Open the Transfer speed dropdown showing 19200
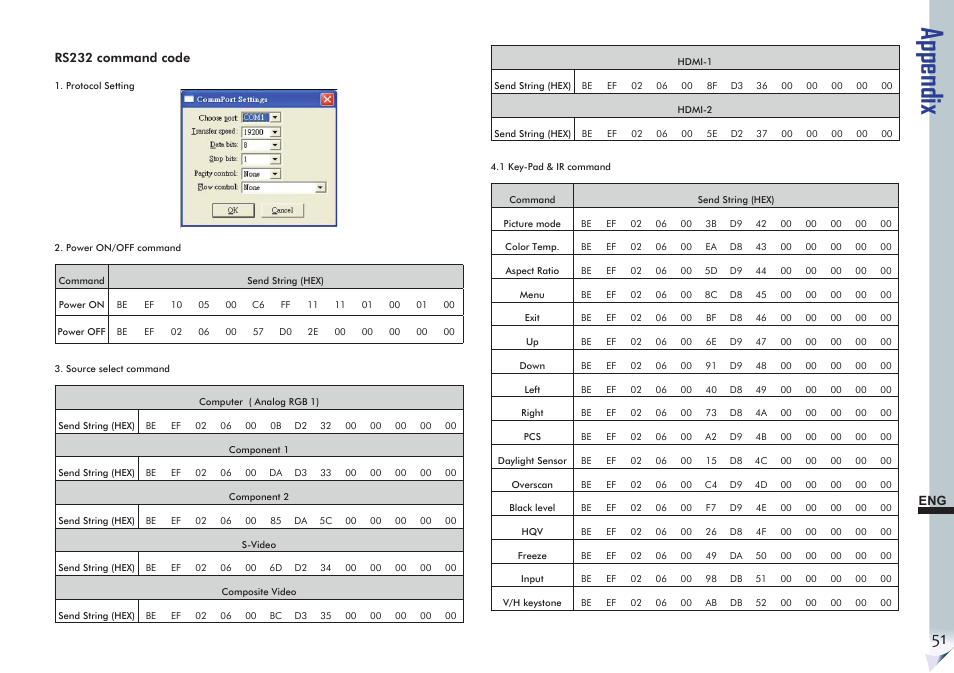Image resolution: width=954 pixels, height=673 pixels. [x=261, y=132]
